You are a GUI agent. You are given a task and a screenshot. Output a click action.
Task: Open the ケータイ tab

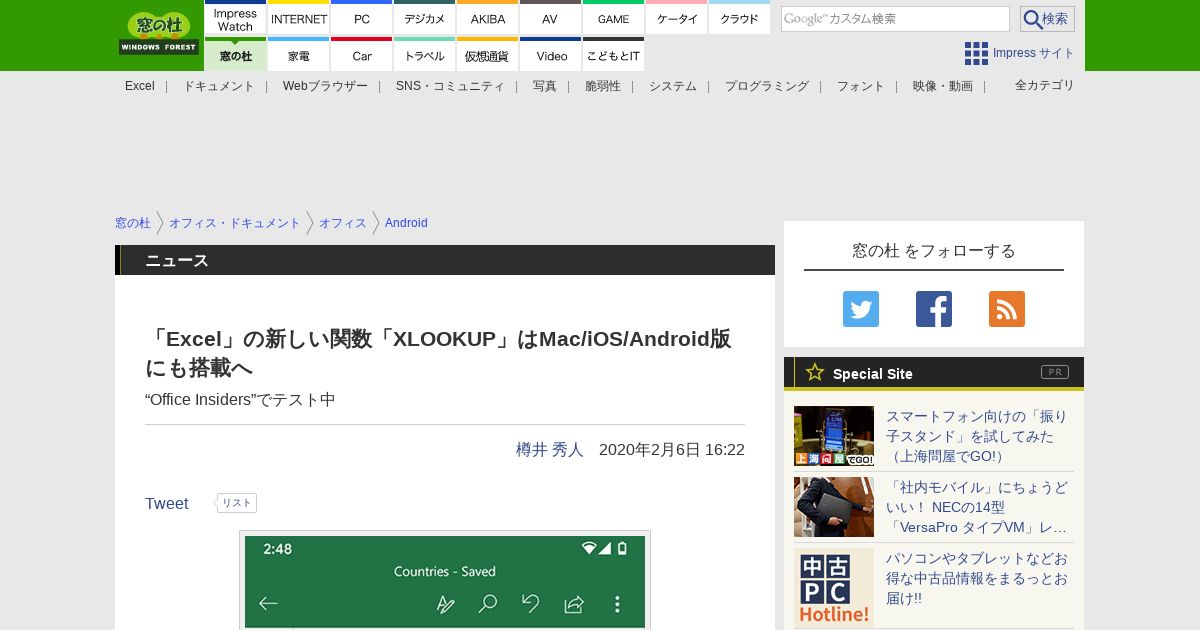pos(677,19)
